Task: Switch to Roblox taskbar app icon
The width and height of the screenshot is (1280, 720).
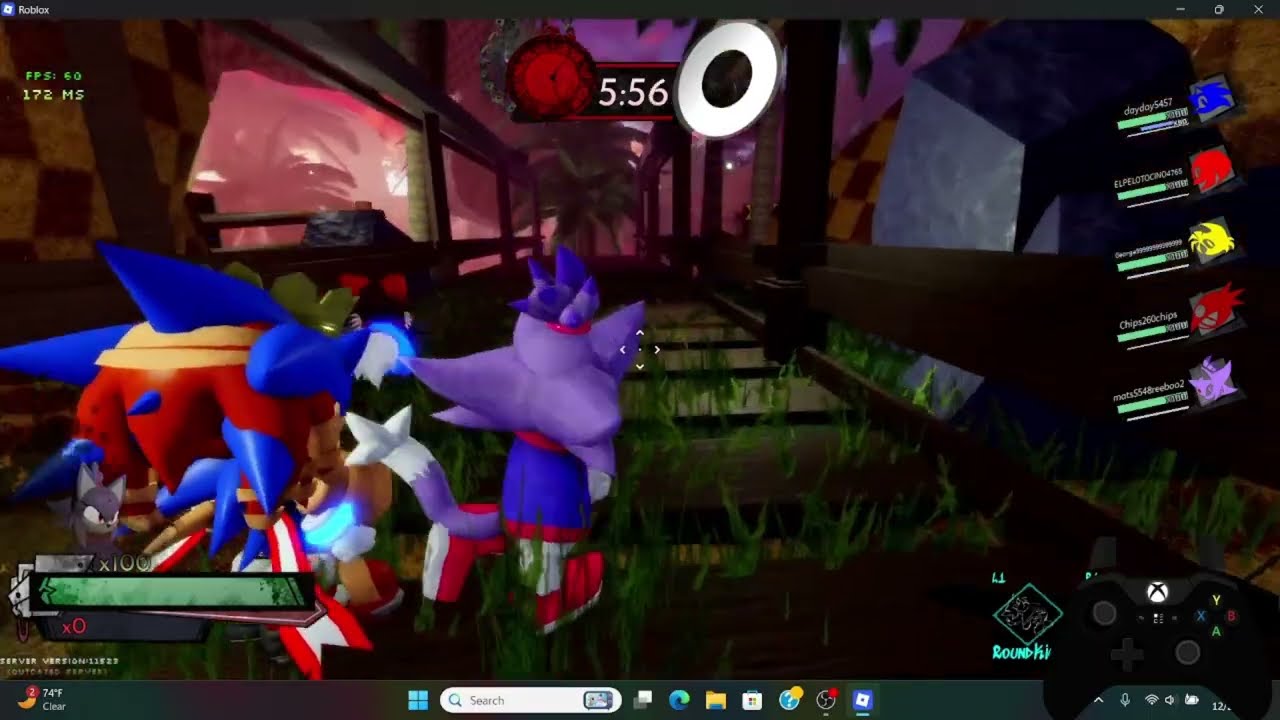Action: [862, 700]
